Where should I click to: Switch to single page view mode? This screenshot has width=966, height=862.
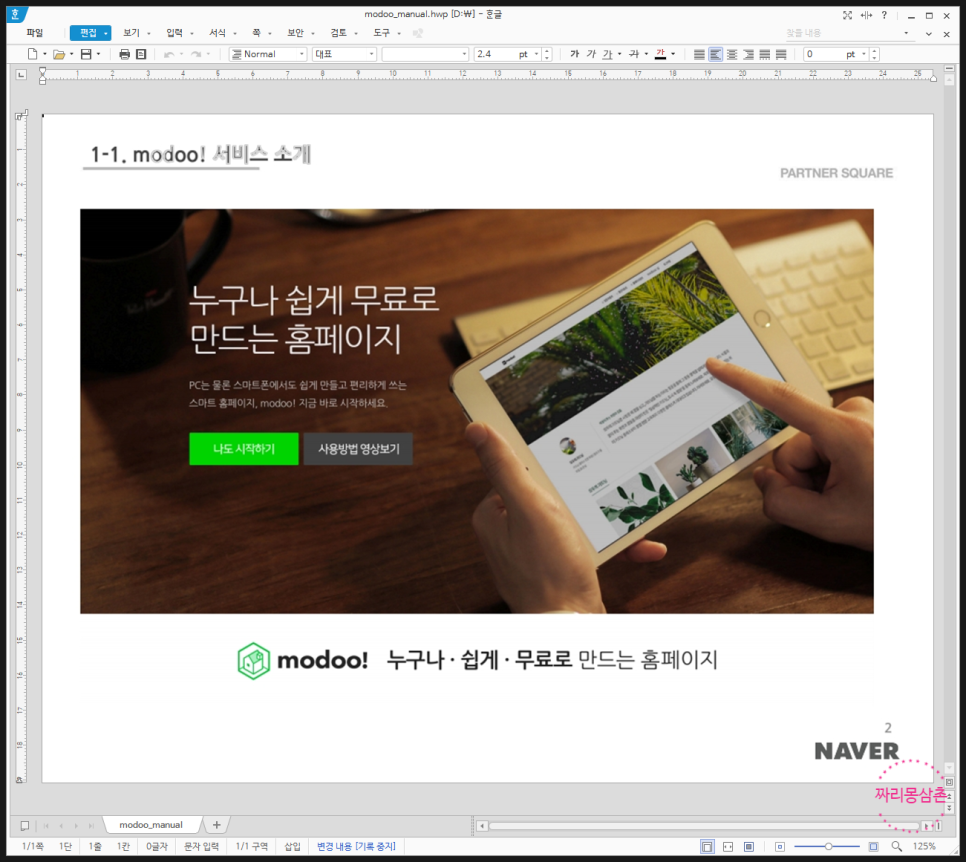[707, 847]
